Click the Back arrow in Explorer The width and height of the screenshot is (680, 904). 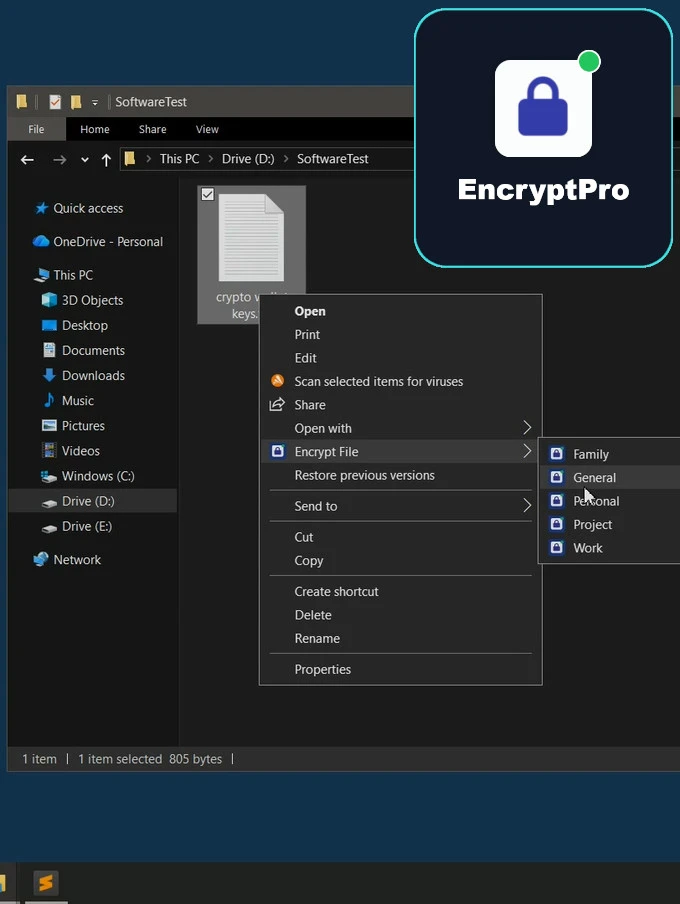[x=27, y=160]
